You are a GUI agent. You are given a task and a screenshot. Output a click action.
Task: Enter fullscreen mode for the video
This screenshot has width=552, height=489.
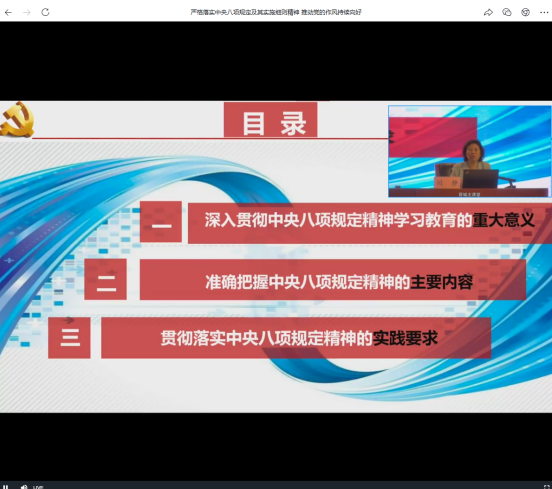pyautogui.click(x=547, y=487)
